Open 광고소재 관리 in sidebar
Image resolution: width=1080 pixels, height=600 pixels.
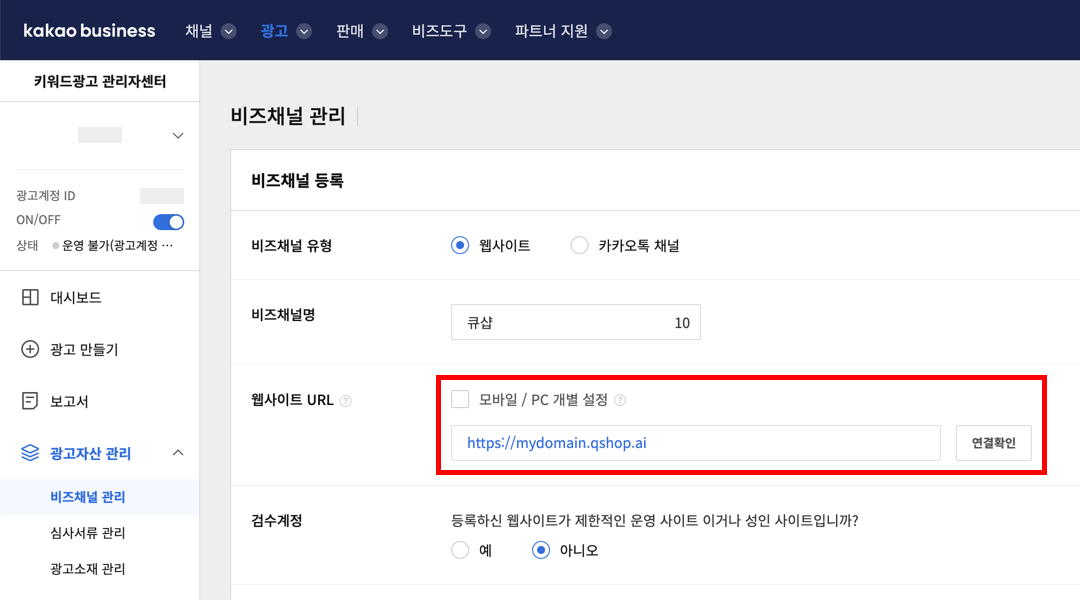(x=87, y=568)
